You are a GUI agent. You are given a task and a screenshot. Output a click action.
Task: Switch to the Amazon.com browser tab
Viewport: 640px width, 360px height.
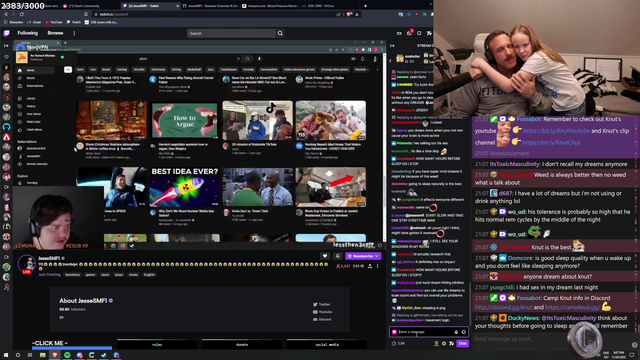click(270, 6)
